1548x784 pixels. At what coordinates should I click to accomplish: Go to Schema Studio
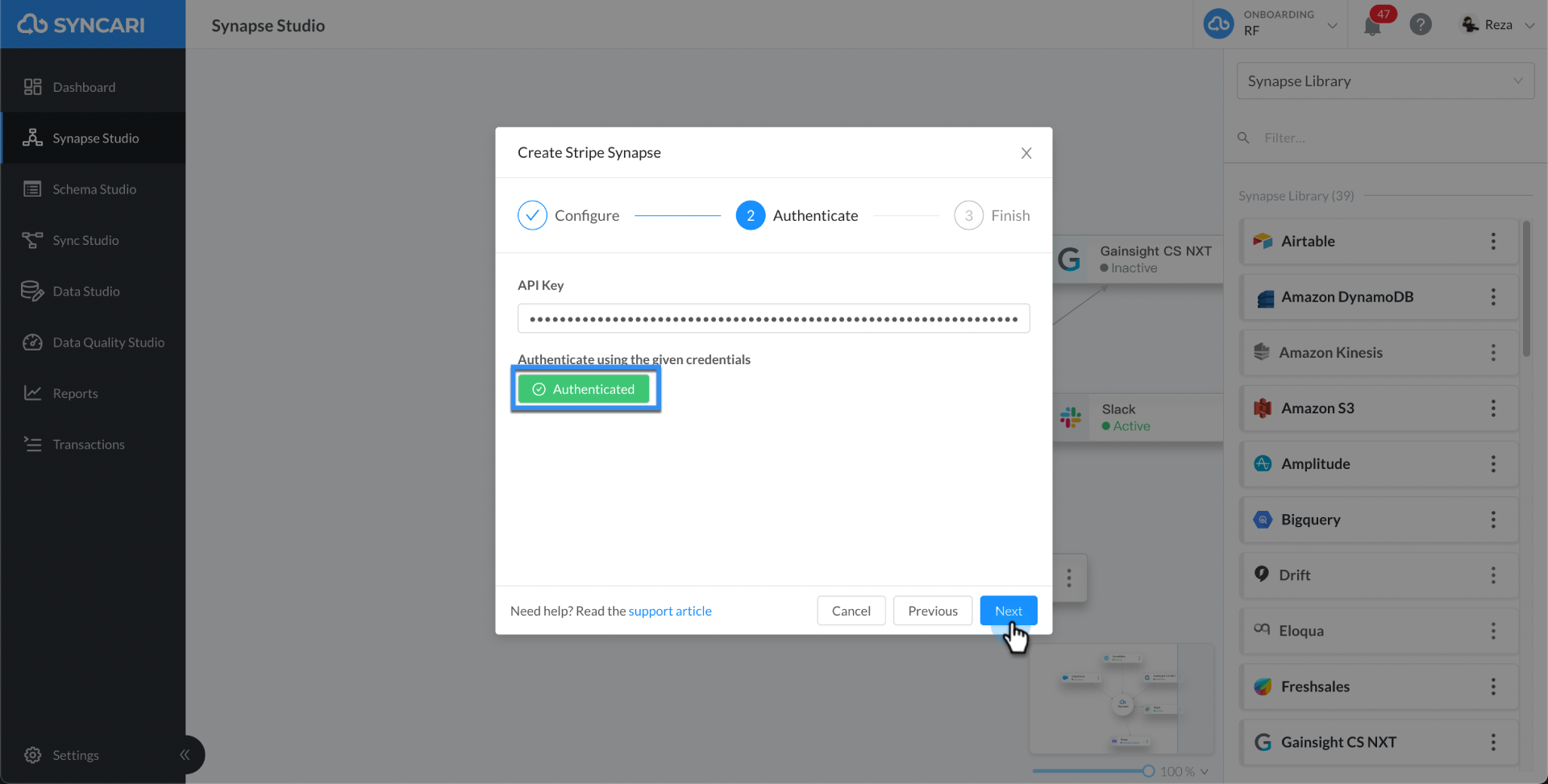click(93, 189)
